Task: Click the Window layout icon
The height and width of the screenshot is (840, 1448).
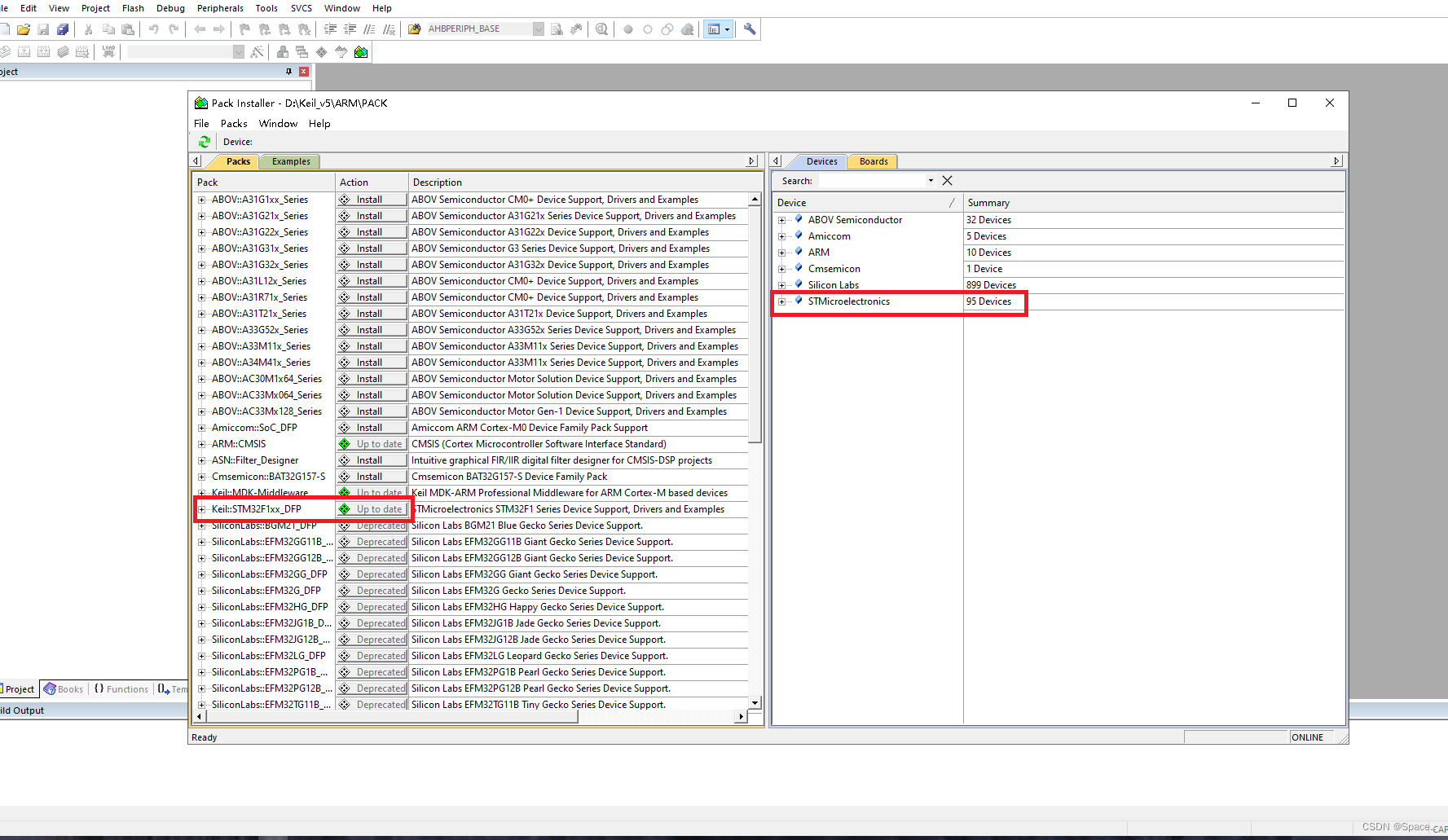Action: 714,29
